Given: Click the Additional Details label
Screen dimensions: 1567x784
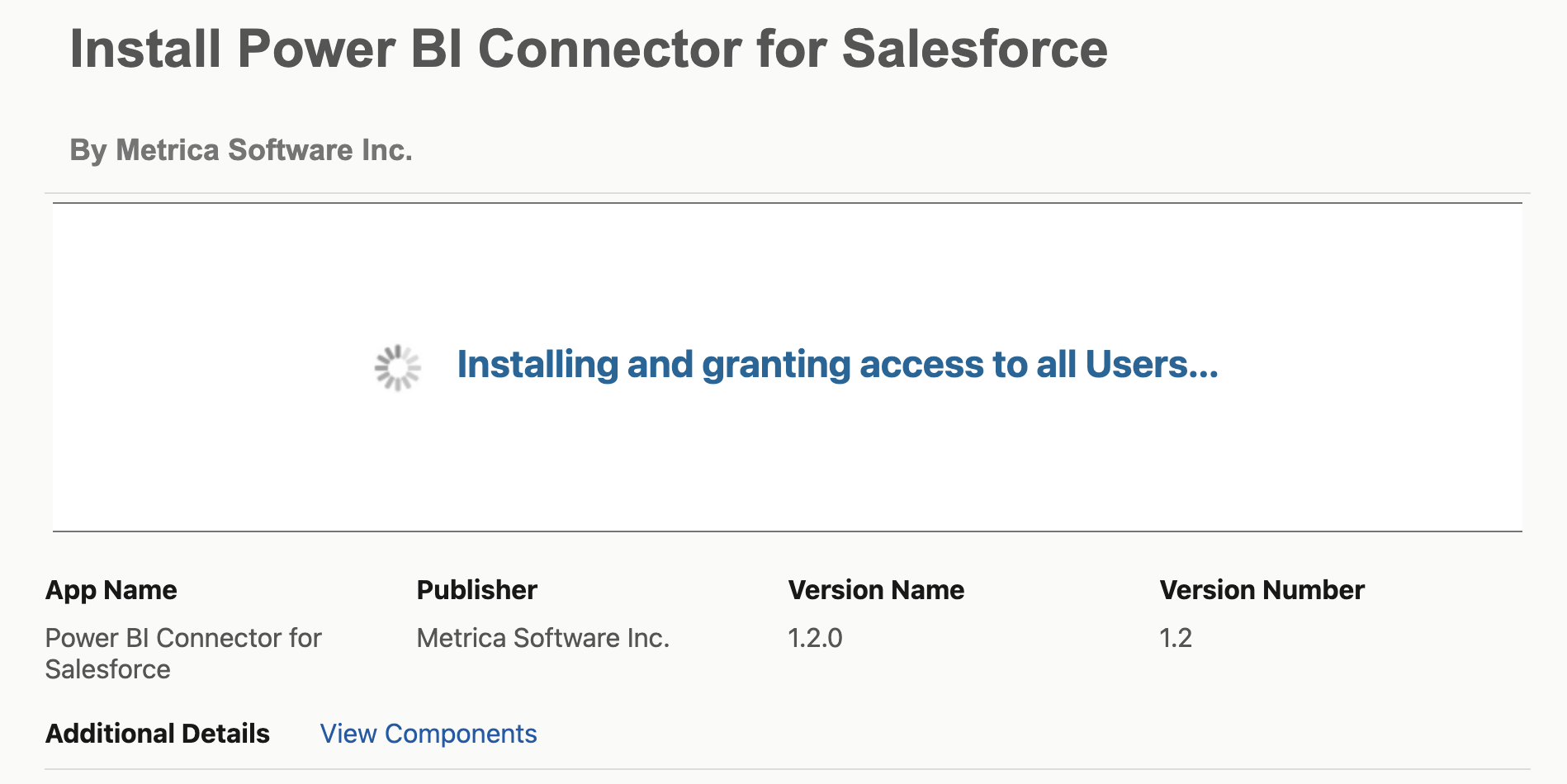Looking at the screenshot, I should [x=158, y=734].
